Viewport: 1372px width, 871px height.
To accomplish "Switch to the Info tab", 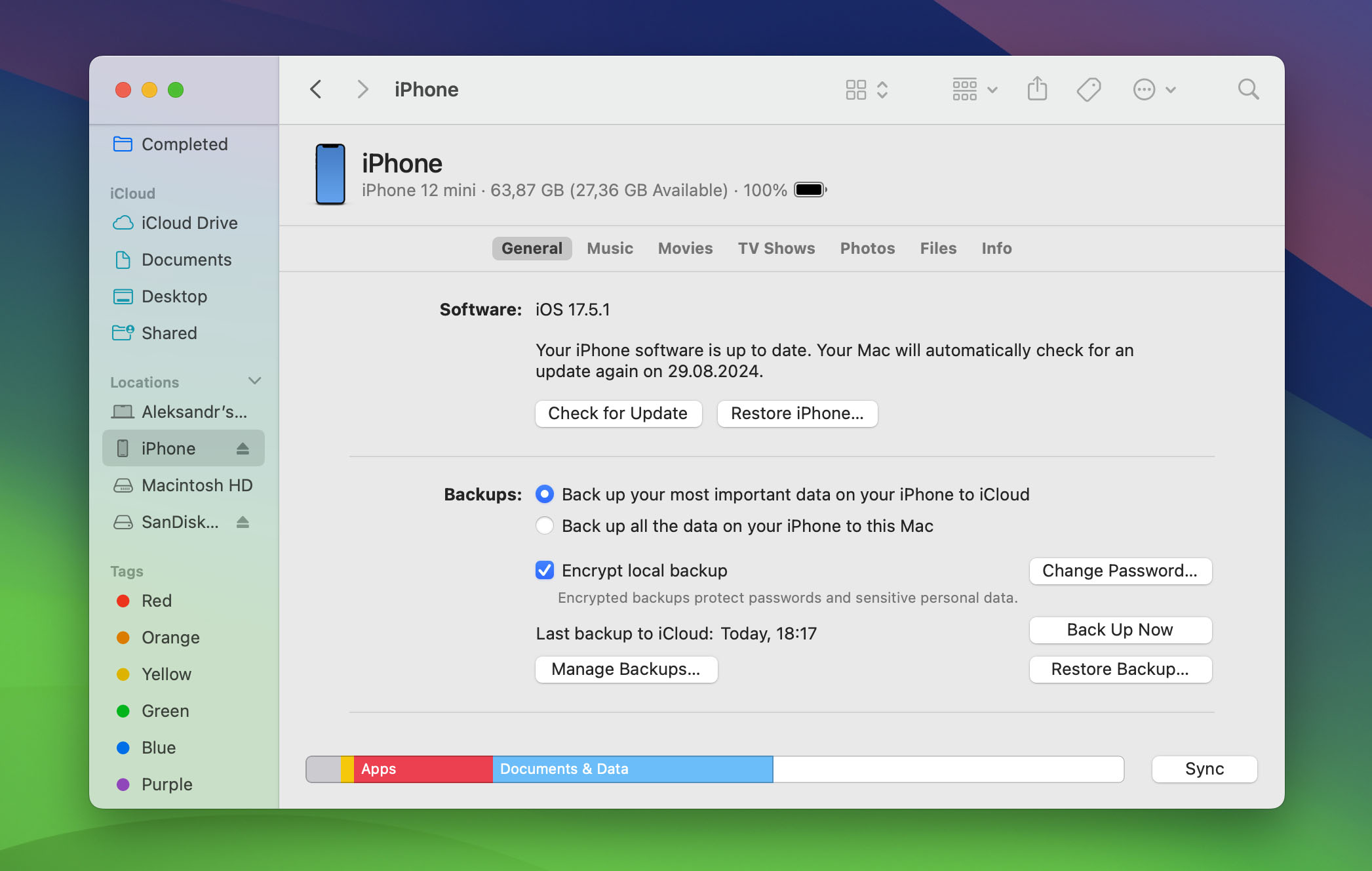I will coord(997,247).
